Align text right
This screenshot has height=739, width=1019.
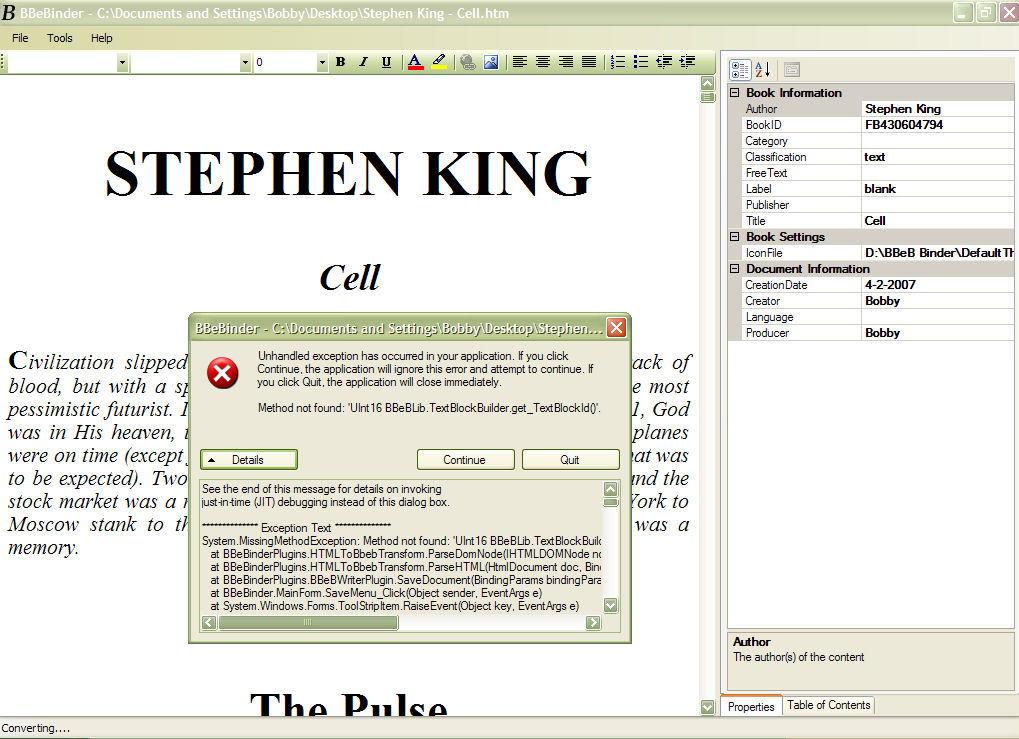pyautogui.click(x=566, y=62)
